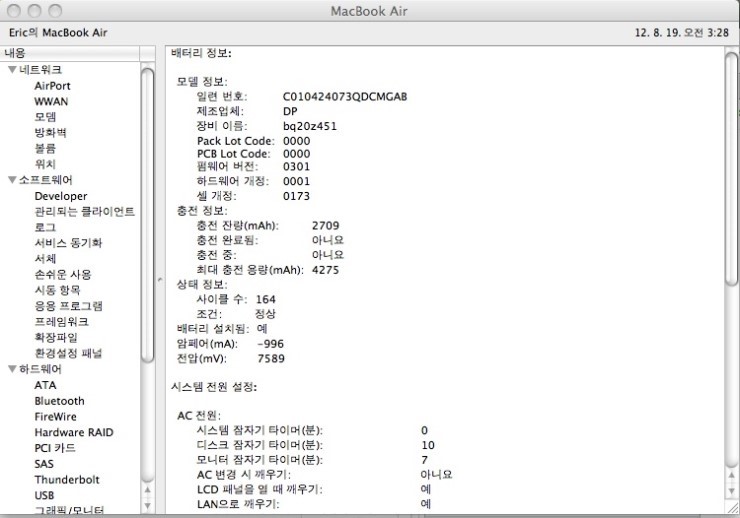Click sidebar scroll up arrow
740x518 pixels.
click(x=148, y=491)
